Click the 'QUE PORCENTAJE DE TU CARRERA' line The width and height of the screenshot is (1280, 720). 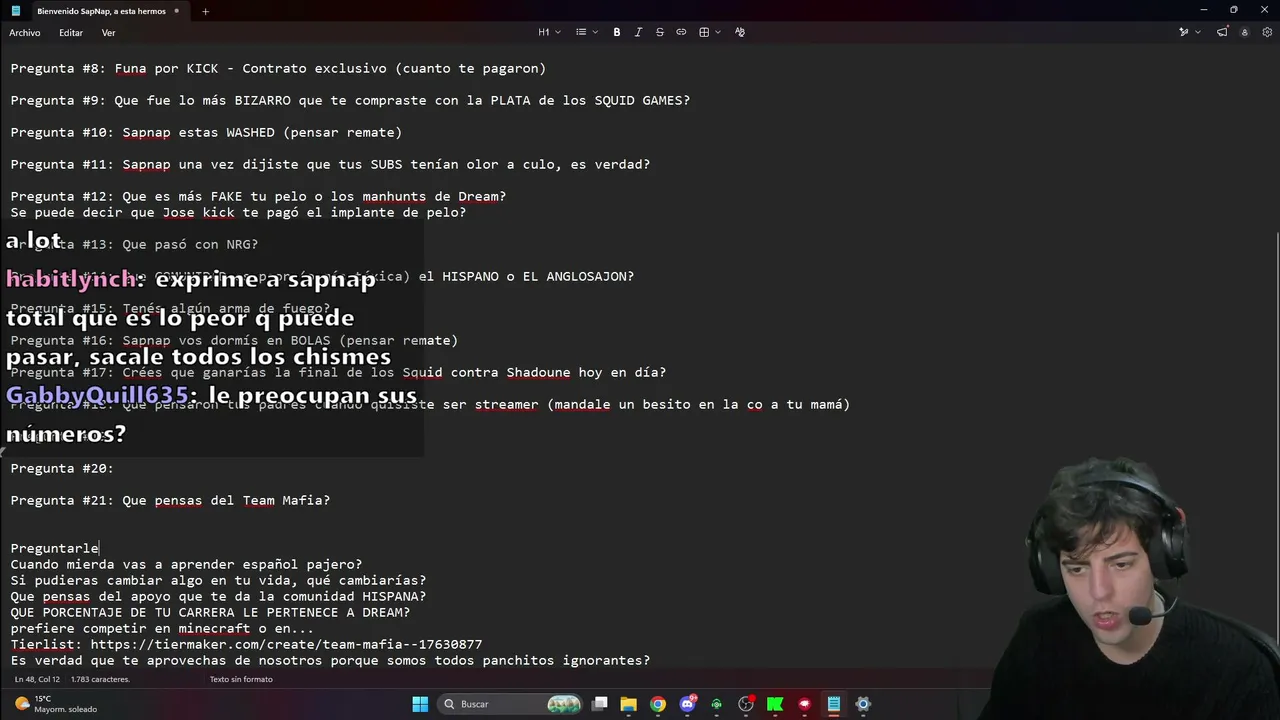(x=210, y=613)
